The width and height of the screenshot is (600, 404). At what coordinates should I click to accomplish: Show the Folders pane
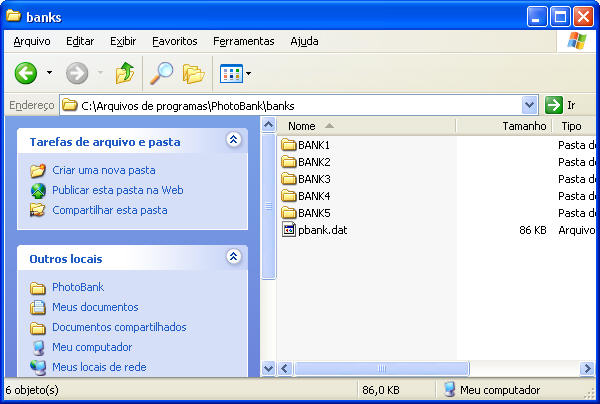pos(193,73)
